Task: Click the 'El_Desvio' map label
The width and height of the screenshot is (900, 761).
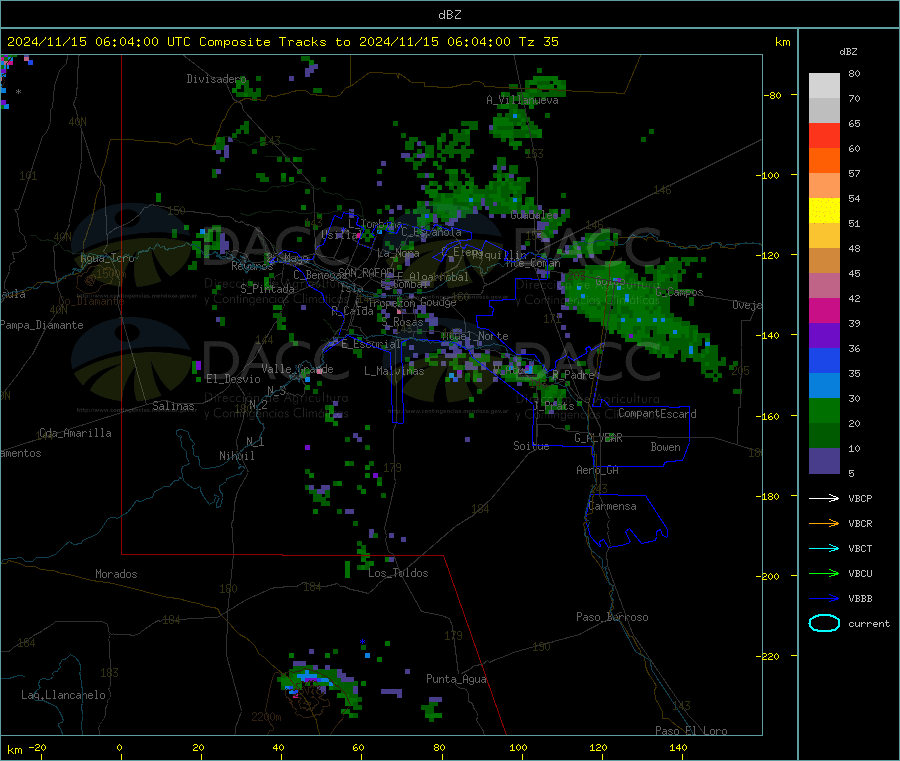Action: pyautogui.click(x=234, y=379)
